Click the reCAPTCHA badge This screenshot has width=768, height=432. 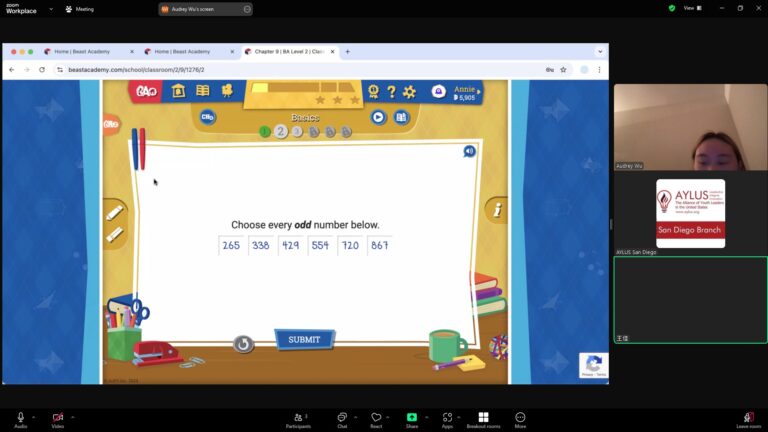tap(594, 365)
